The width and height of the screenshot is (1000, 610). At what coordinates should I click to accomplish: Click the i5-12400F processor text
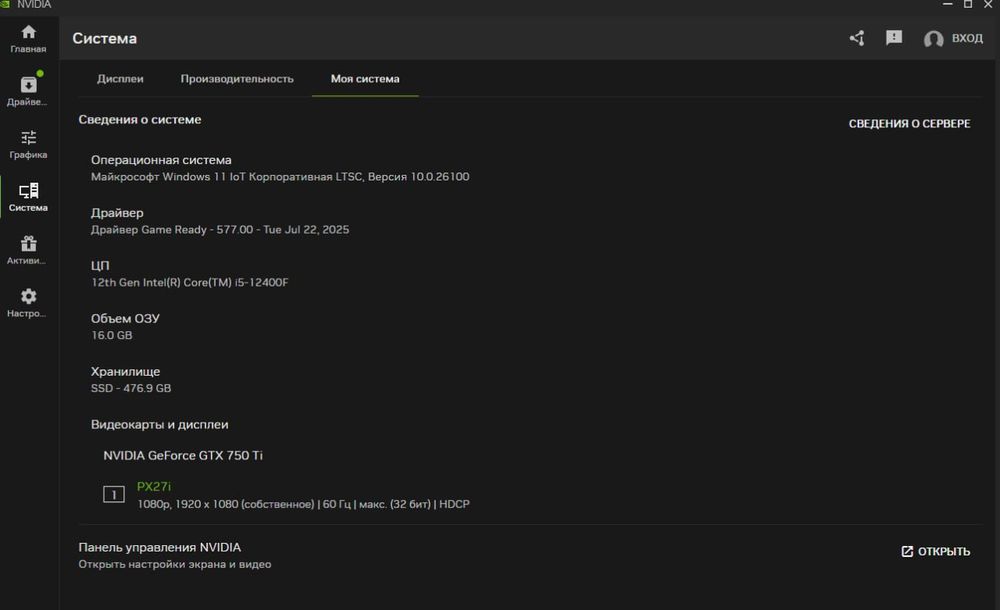(189, 283)
